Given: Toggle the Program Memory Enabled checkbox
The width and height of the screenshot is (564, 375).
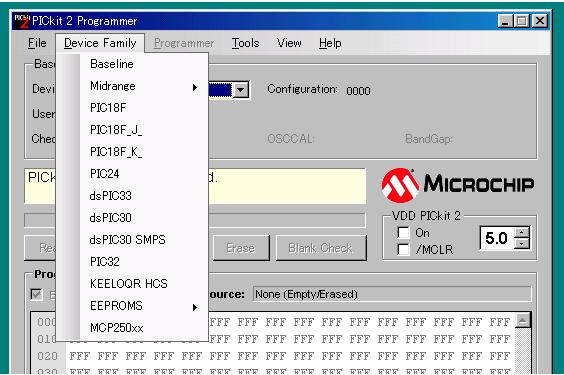Looking at the screenshot, I should [36, 294].
